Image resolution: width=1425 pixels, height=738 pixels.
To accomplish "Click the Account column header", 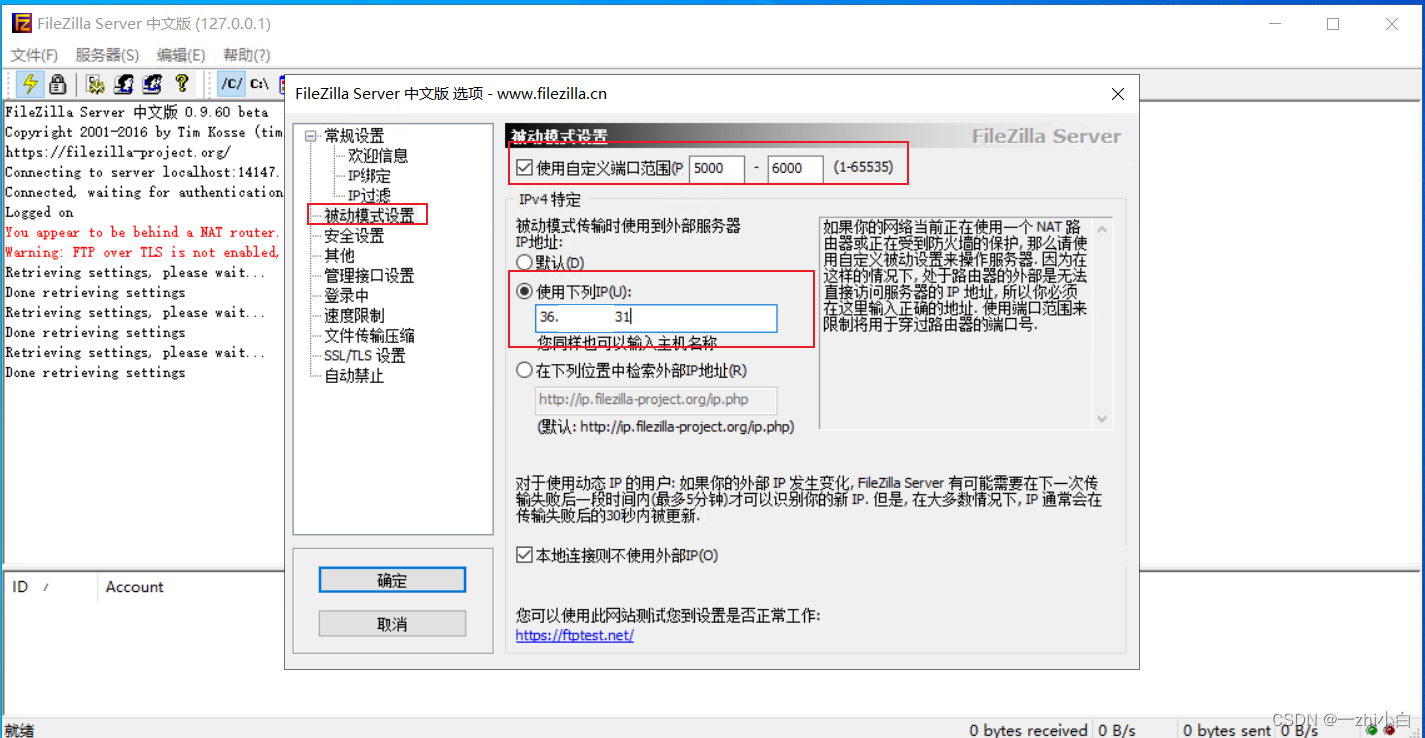I will pyautogui.click(x=134, y=587).
